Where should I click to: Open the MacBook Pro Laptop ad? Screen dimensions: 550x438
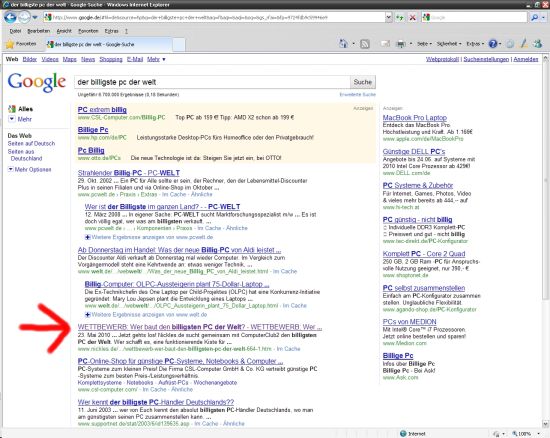pos(415,118)
